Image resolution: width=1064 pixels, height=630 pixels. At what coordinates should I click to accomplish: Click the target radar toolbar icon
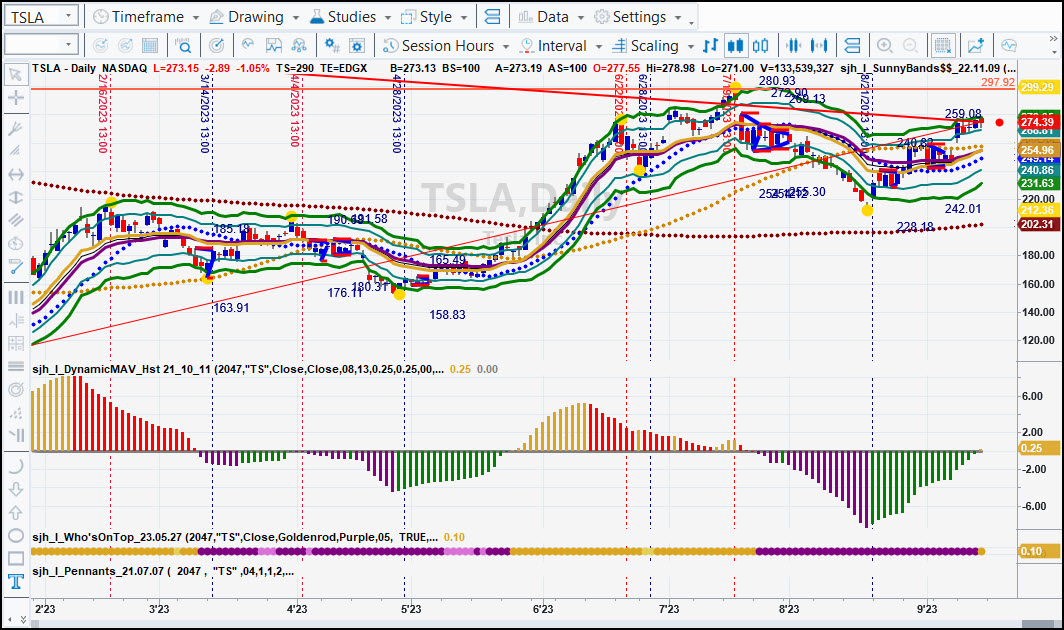coord(216,45)
